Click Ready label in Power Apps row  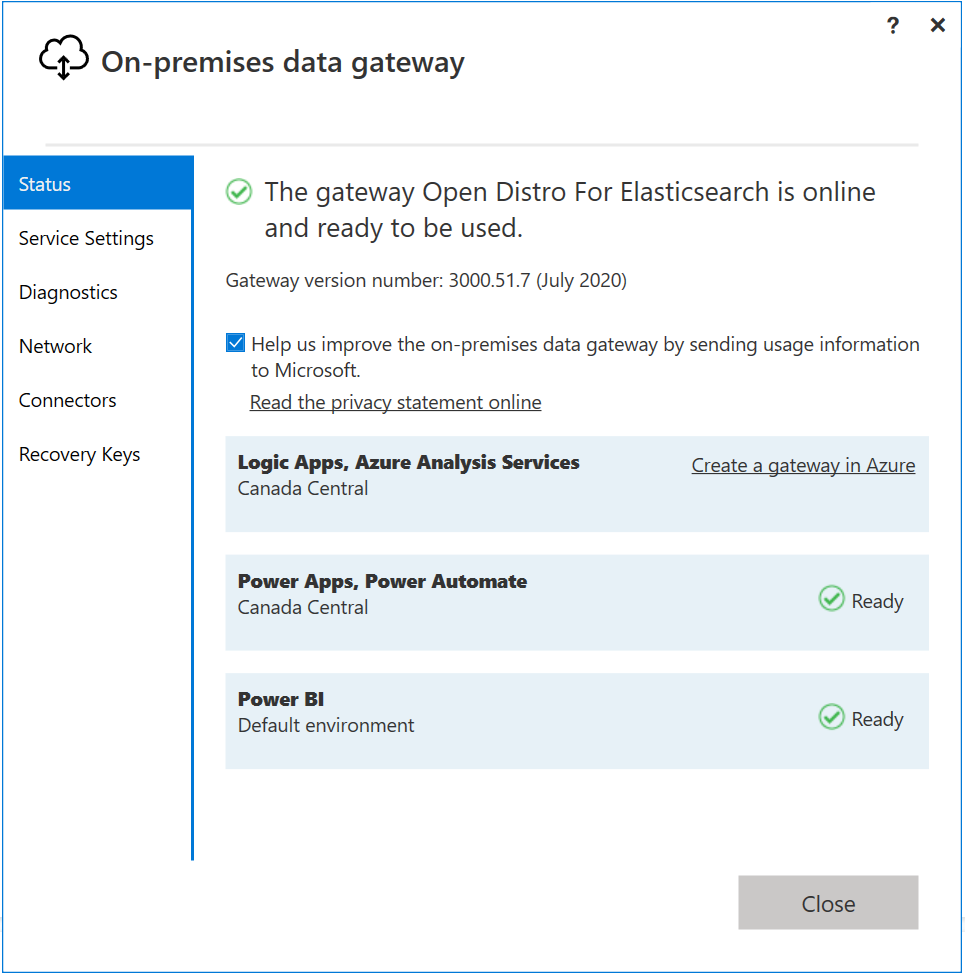877,601
